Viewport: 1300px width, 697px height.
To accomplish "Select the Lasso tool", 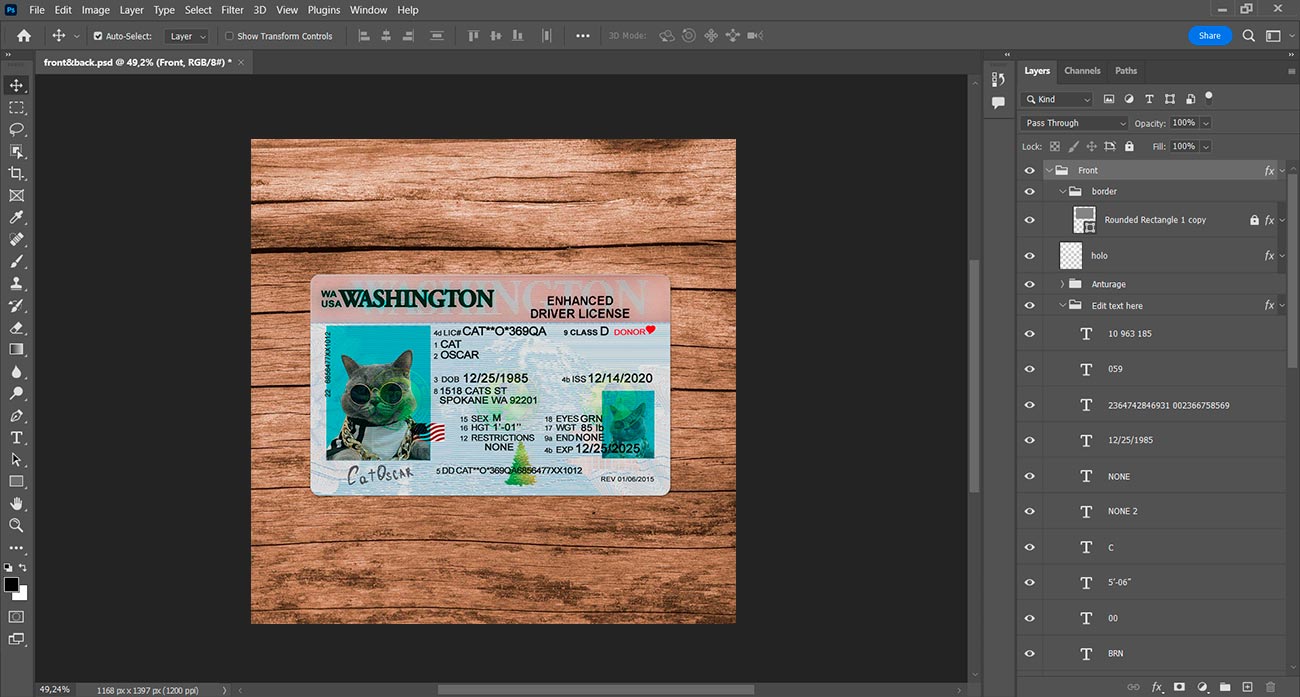I will click(17, 129).
